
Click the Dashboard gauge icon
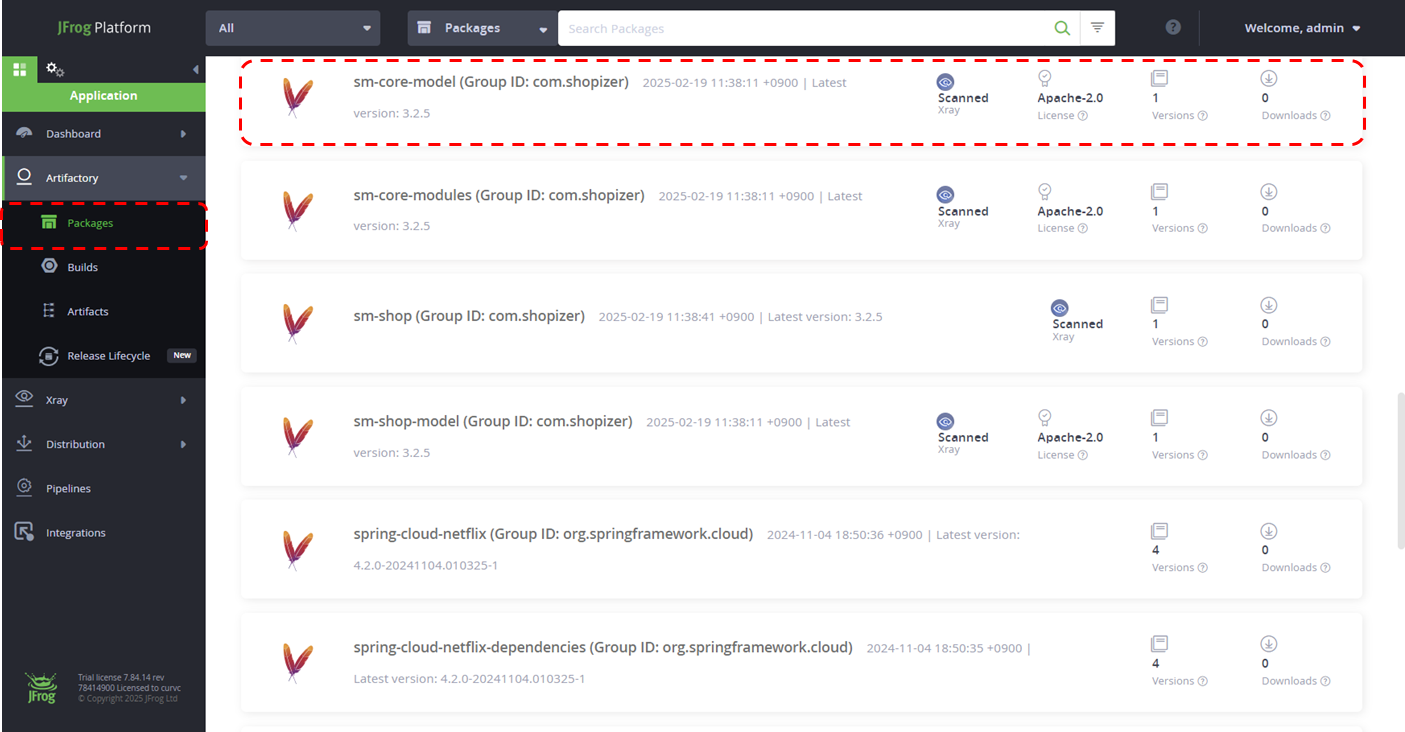coord(25,133)
